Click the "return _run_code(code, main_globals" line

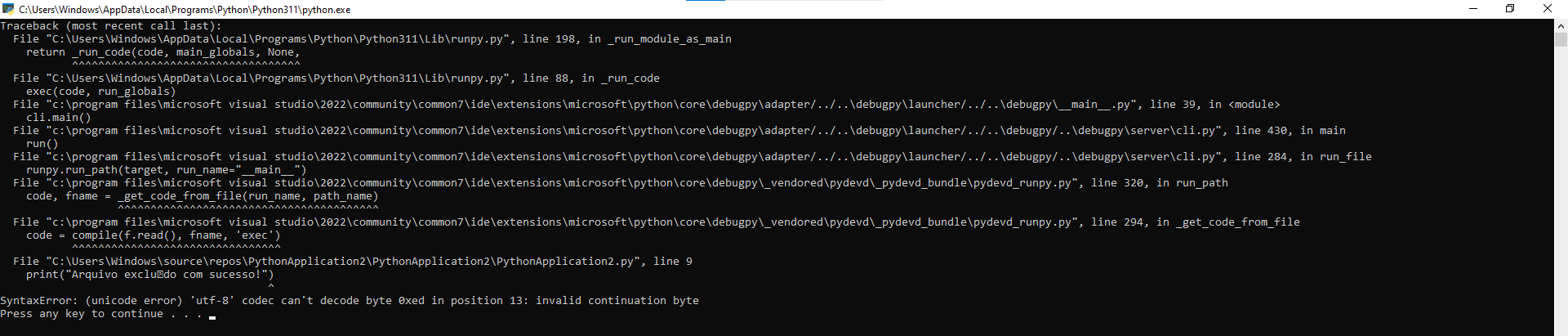(163, 52)
